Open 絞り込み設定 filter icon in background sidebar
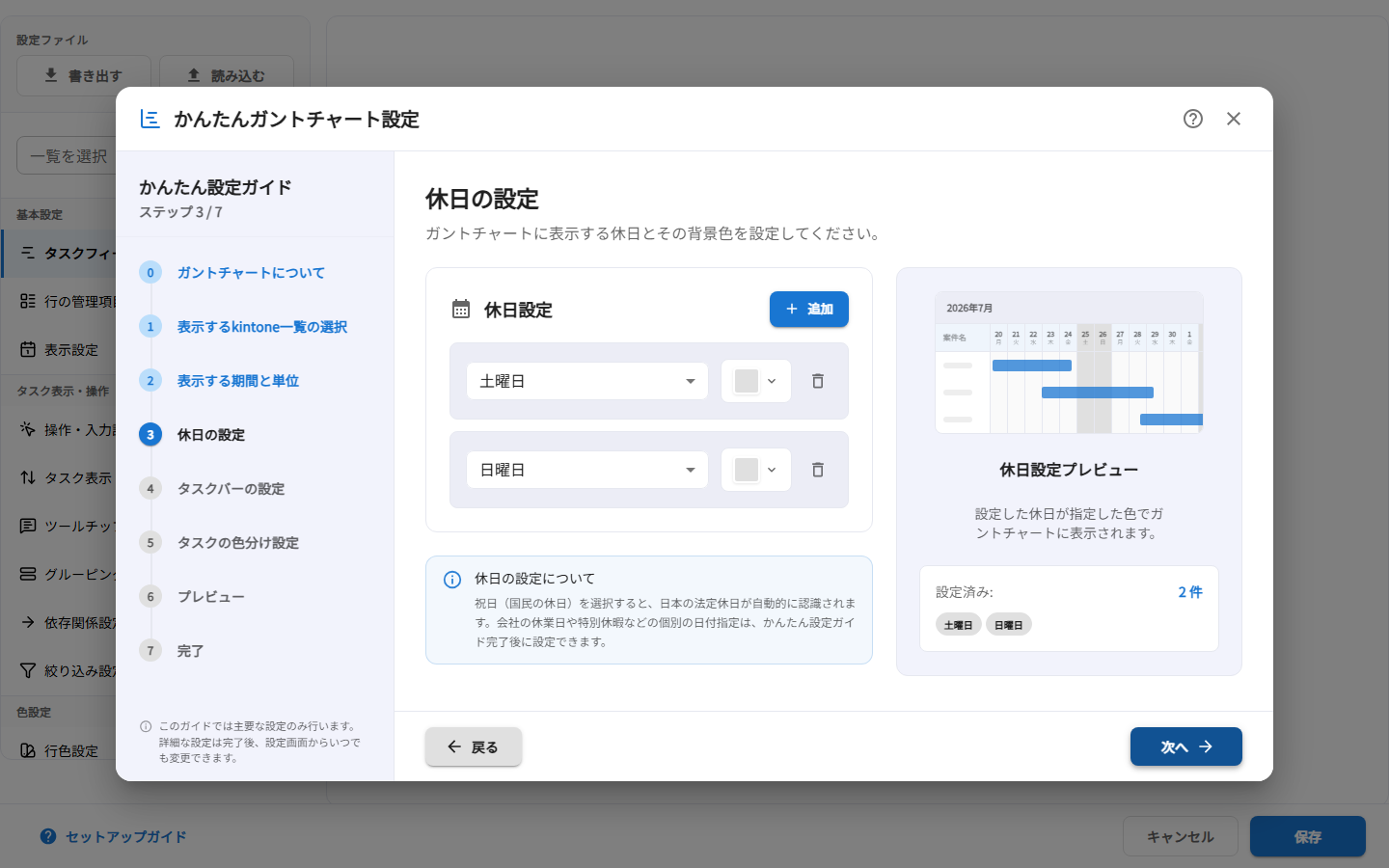Viewport: 1389px width, 868px height. coord(28,670)
